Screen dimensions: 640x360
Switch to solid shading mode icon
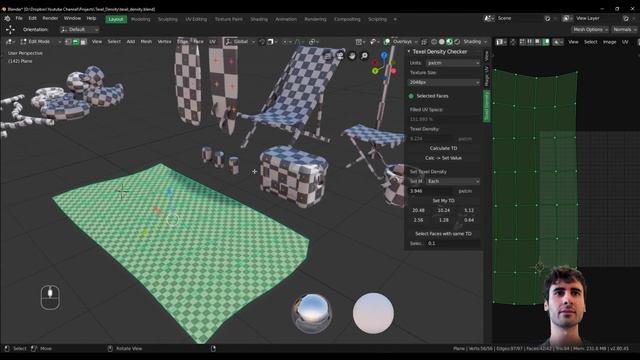[442, 42]
